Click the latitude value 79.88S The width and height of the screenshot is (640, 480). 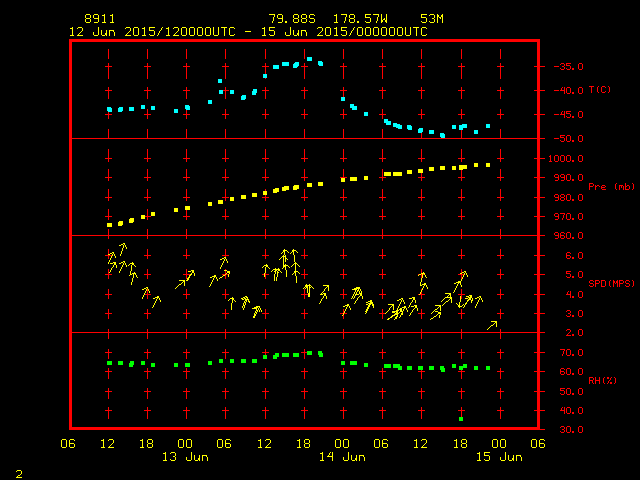(291, 19)
